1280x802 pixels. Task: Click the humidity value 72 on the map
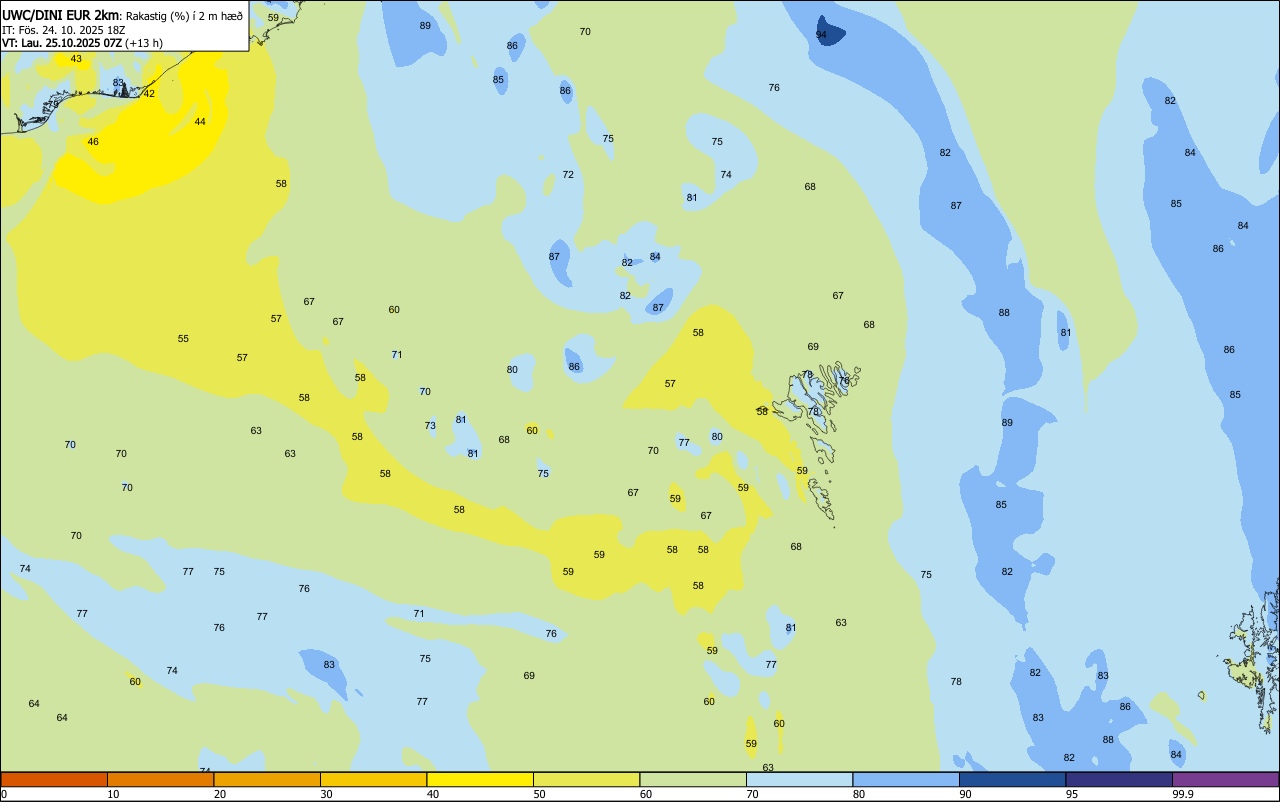[568, 175]
